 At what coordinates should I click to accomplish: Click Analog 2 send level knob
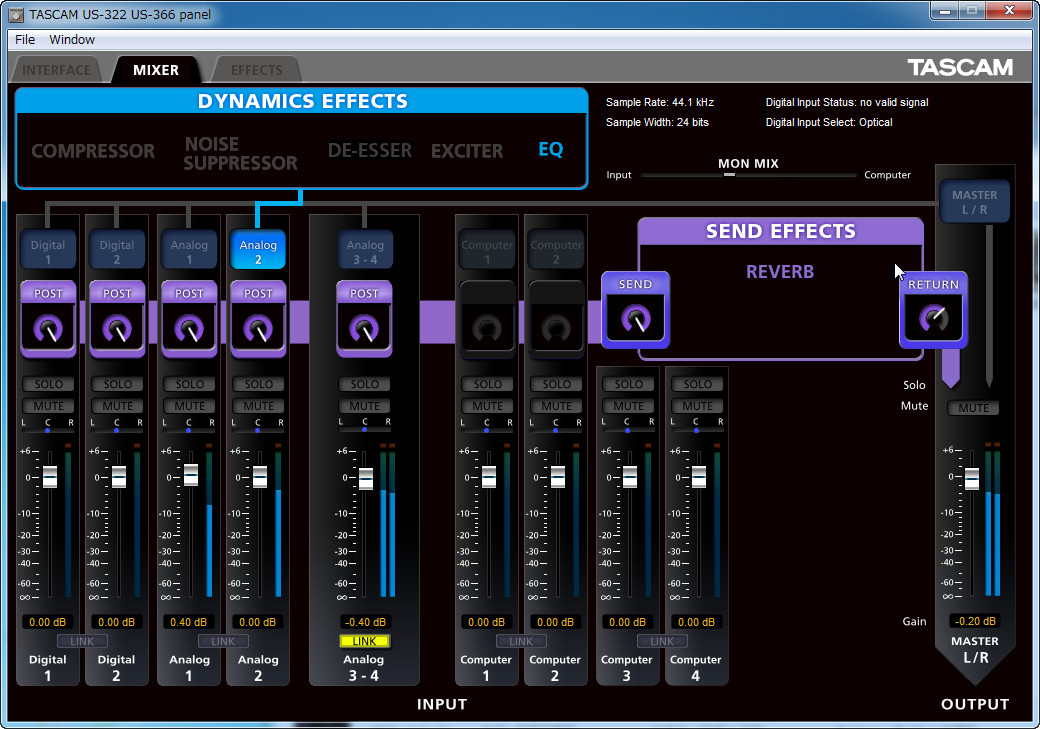258,328
